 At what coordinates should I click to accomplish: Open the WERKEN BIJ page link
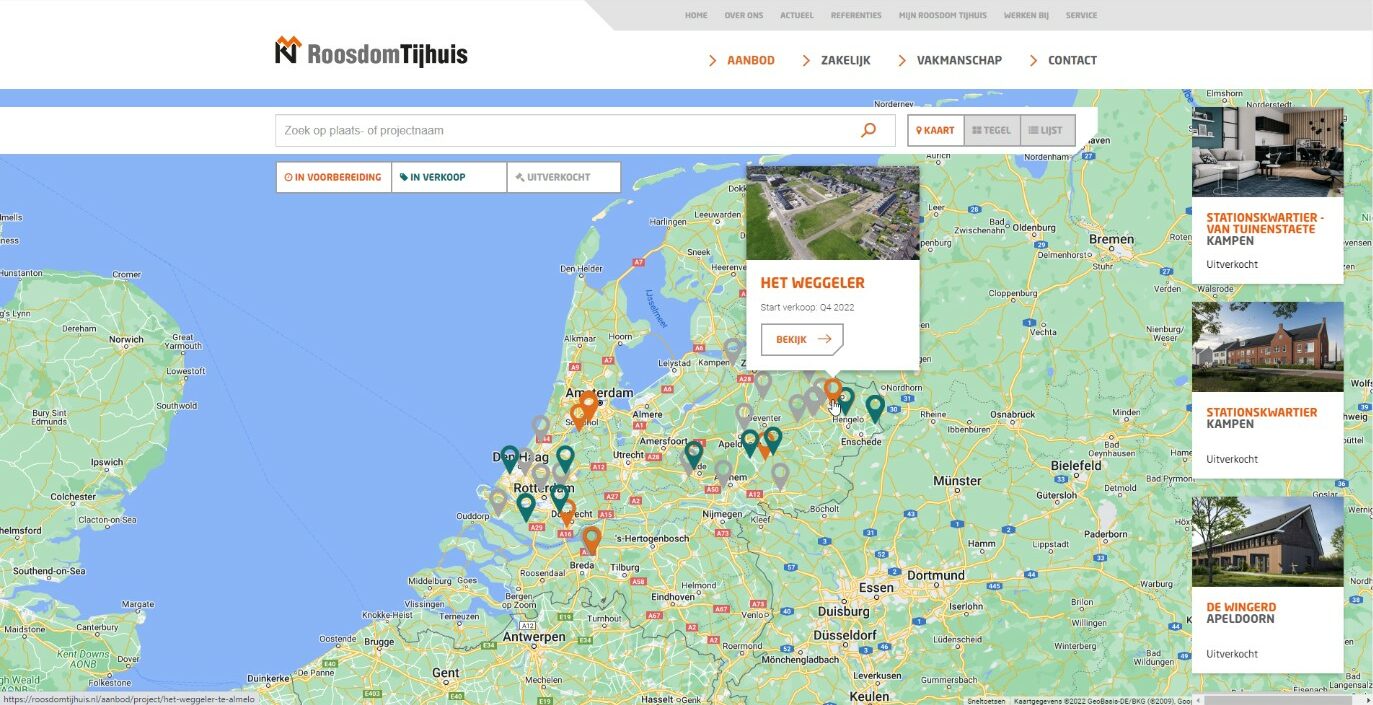point(1025,15)
